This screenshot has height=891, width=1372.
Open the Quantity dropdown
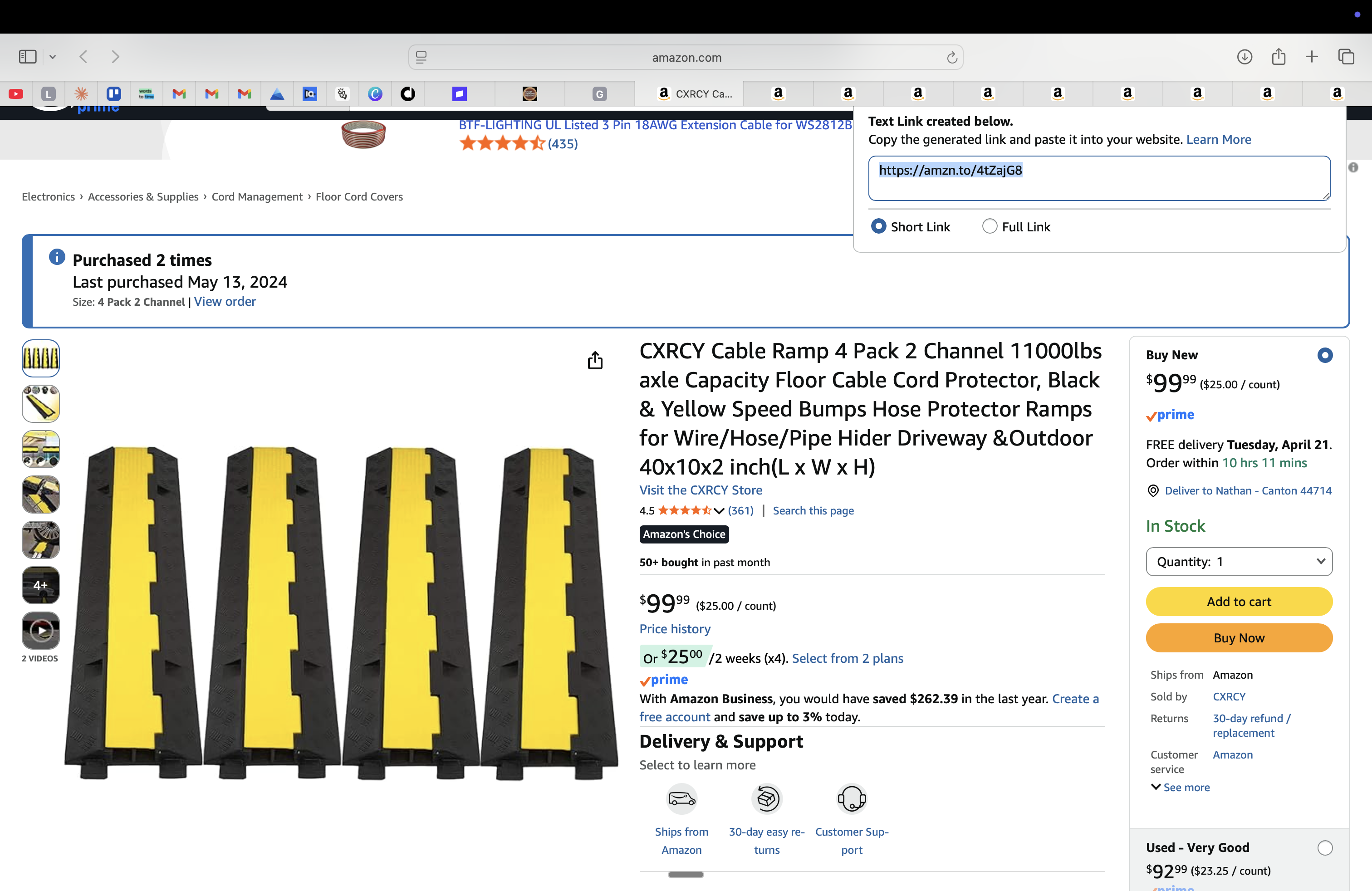[x=1239, y=561]
